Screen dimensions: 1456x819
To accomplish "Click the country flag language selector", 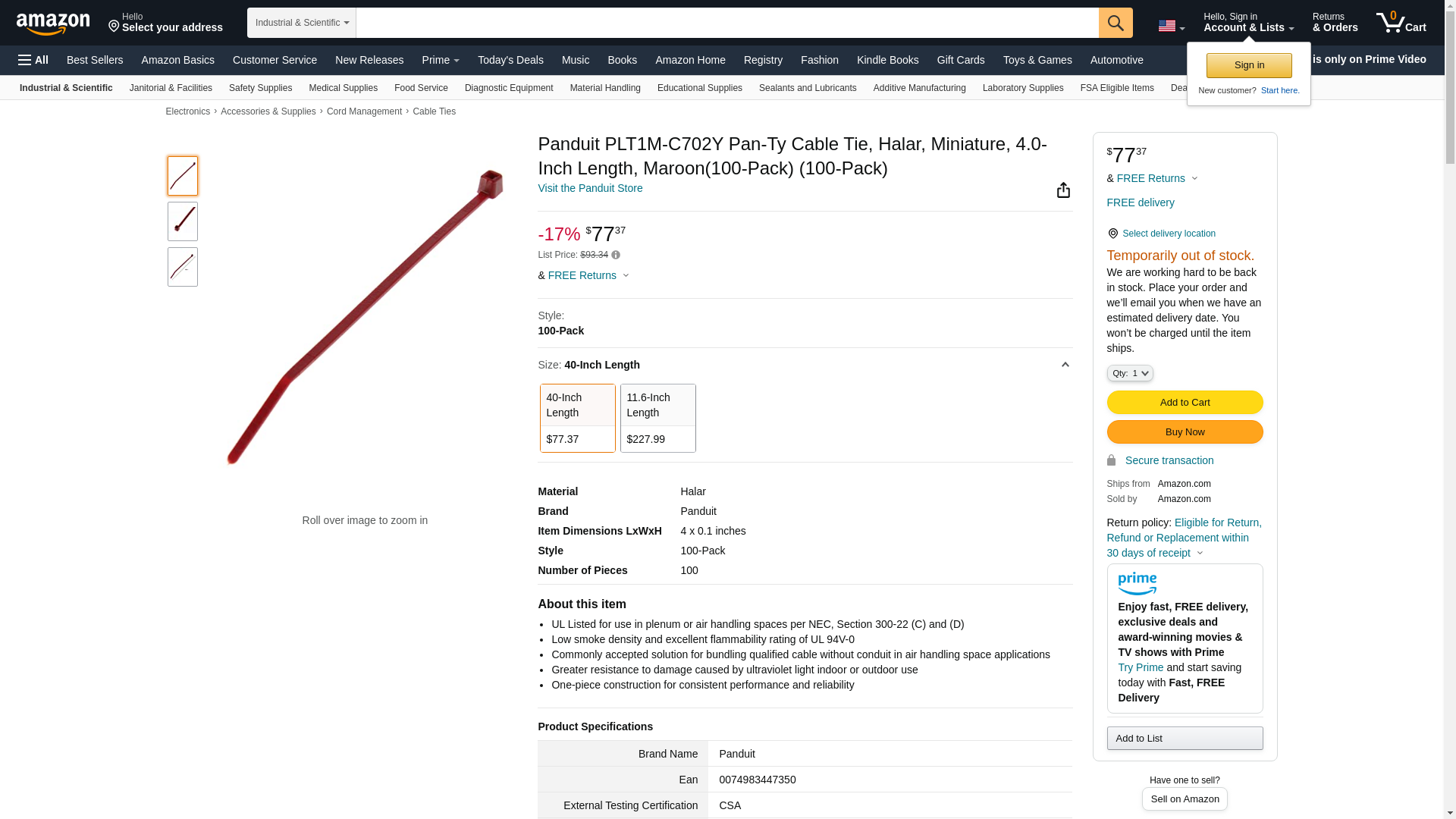I will point(1170,27).
